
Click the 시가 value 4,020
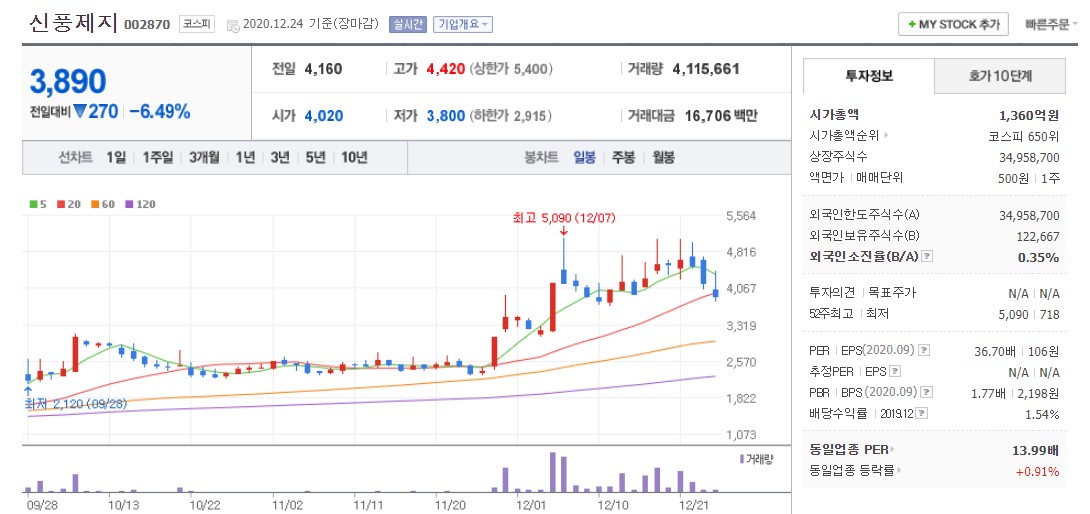click(x=324, y=115)
